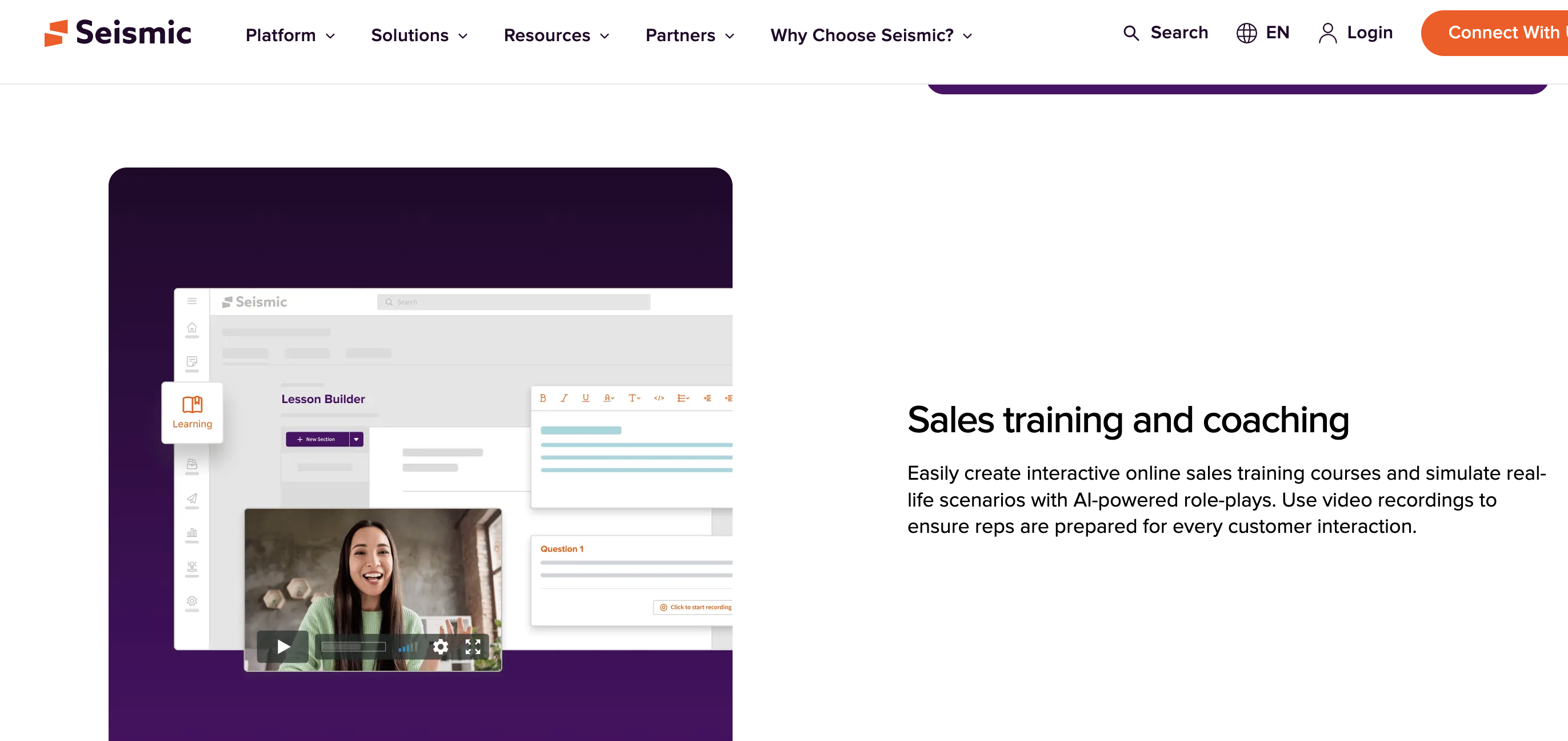
Task: Open the Partners menu
Action: pos(689,35)
